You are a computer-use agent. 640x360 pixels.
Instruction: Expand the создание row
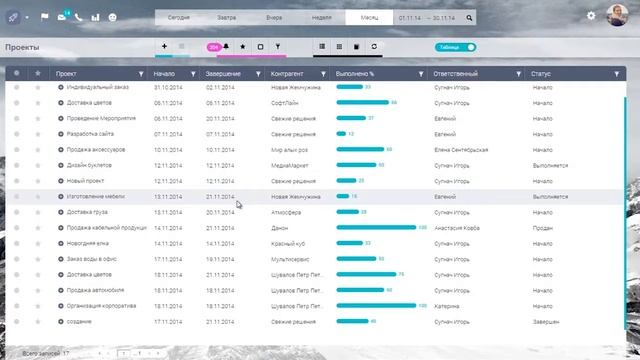click(61, 322)
